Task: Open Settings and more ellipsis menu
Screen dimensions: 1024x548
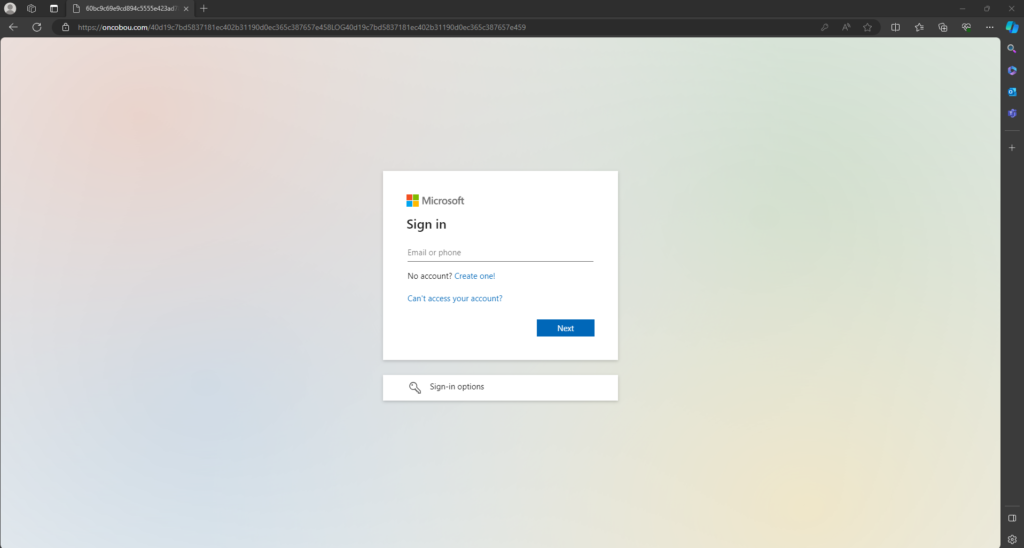Action: point(989,27)
